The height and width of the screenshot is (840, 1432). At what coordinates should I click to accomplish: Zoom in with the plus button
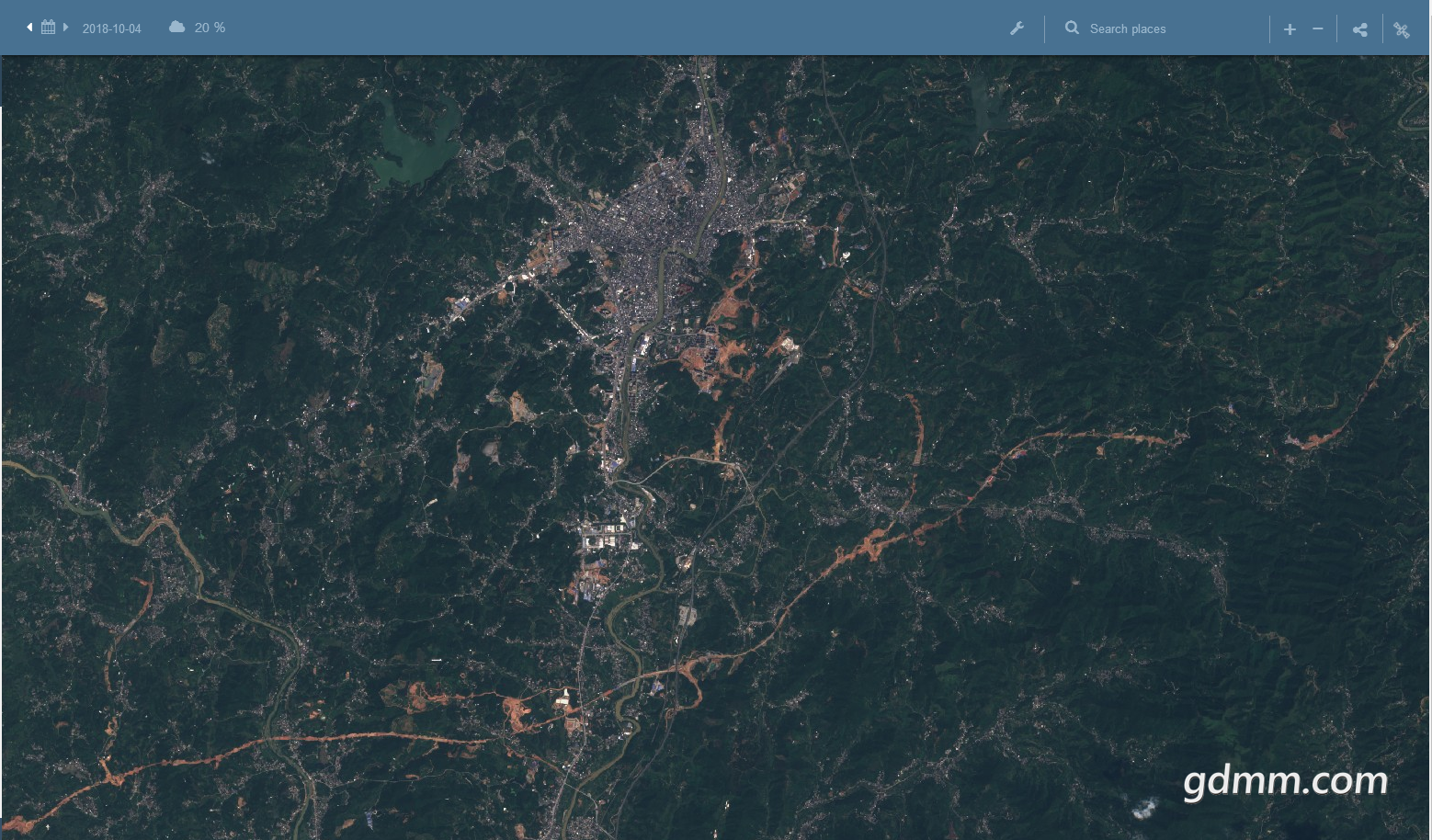pyautogui.click(x=1290, y=28)
